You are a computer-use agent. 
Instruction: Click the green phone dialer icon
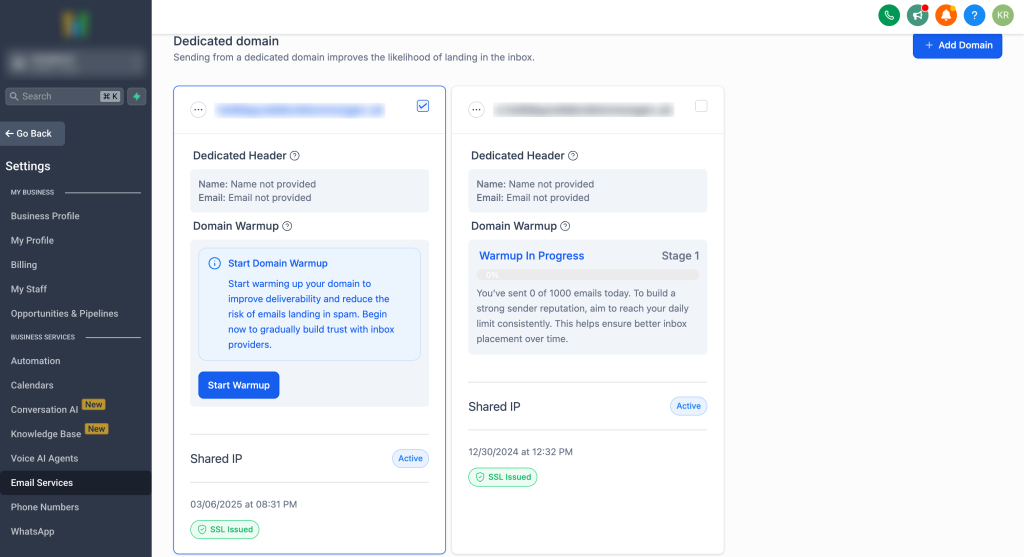[x=889, y=15]
